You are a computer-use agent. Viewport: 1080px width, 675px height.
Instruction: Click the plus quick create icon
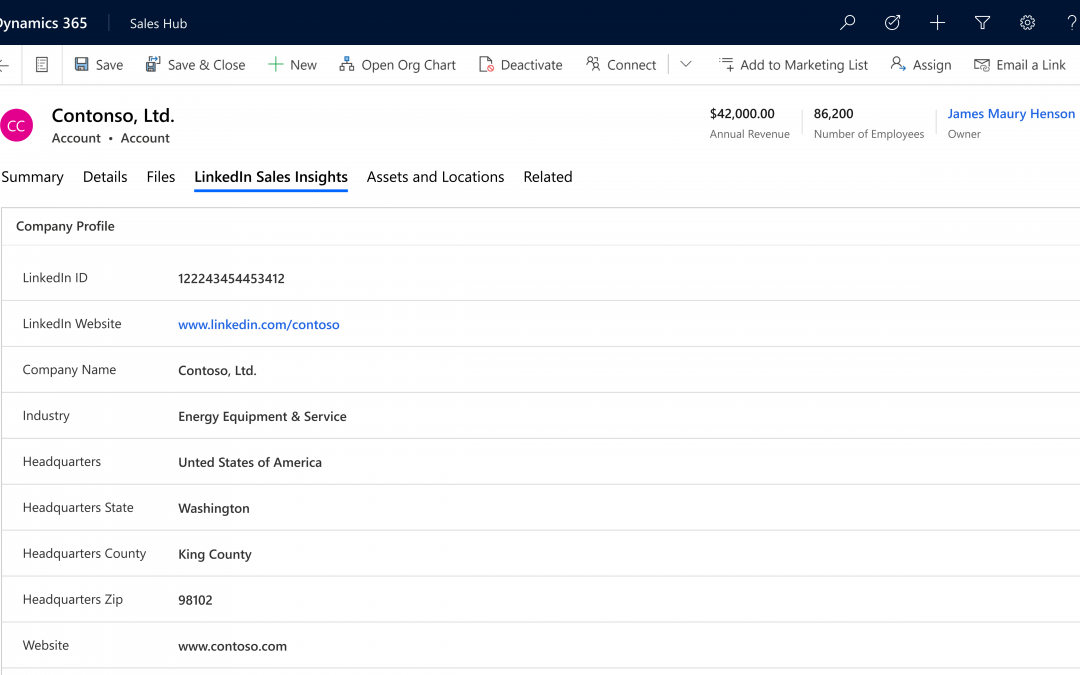pos(937,23)
